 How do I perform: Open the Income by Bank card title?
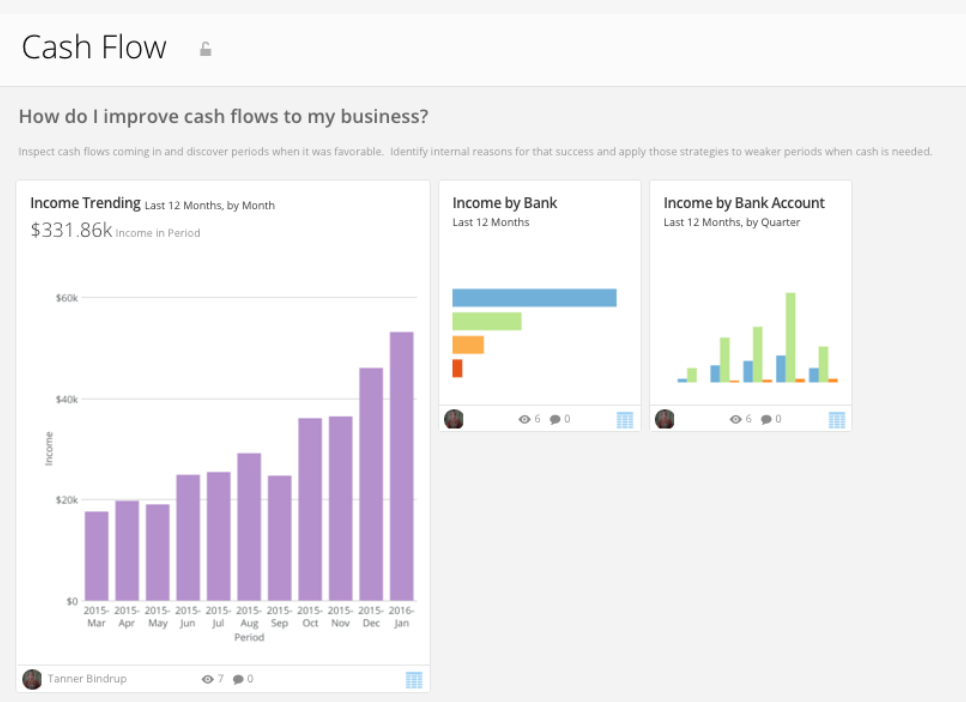coord(504,203)
